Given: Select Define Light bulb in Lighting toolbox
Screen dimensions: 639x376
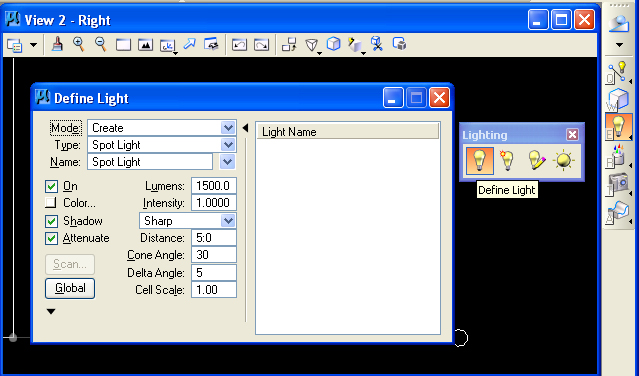Looking at the screenshot, I should click(x=479, y=161).
